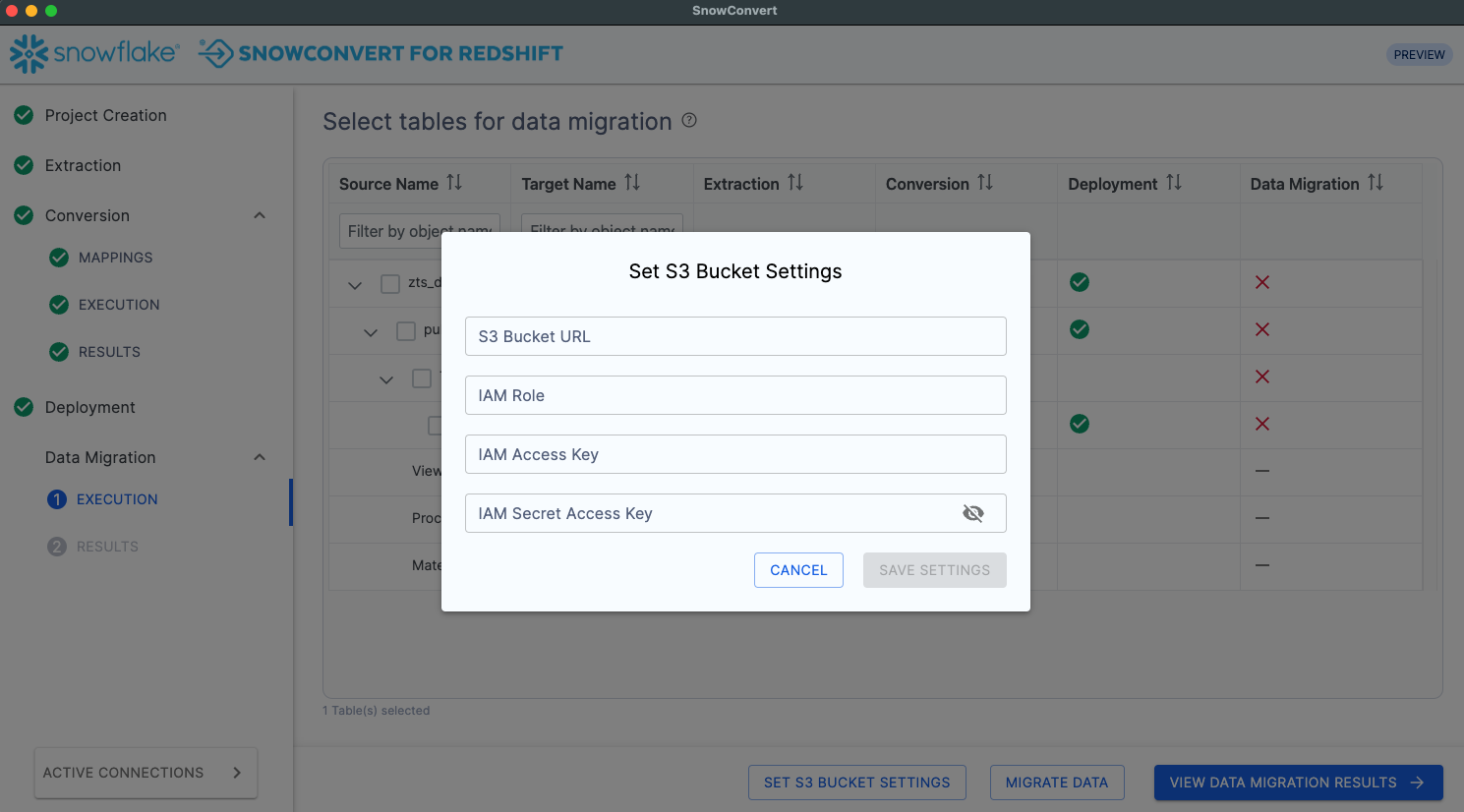
Task: Toggle visibility of IAM Secret Access Key
Action: pyautogui.click(x=972, y=513)
